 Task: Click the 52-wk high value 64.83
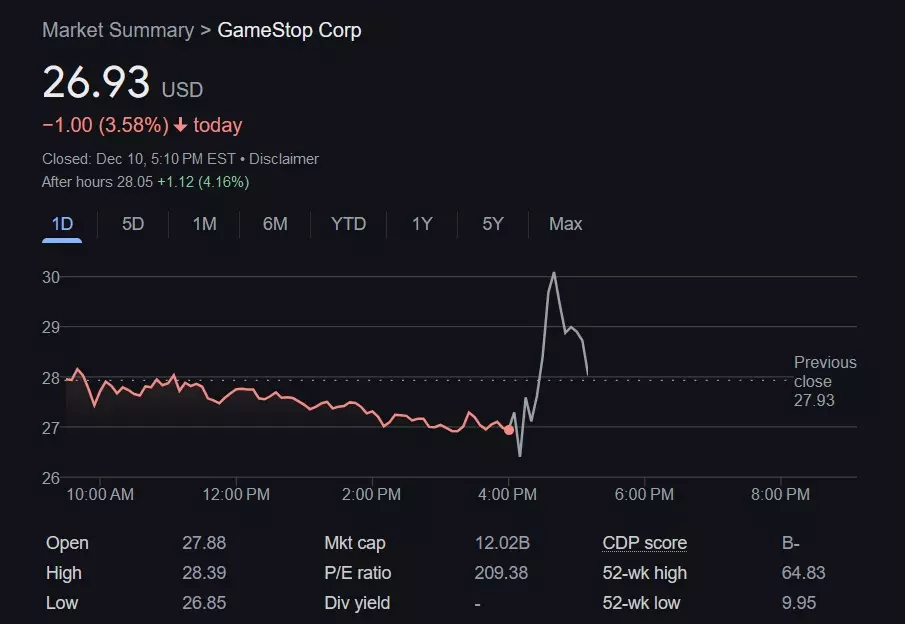click(x=803, y=573)
